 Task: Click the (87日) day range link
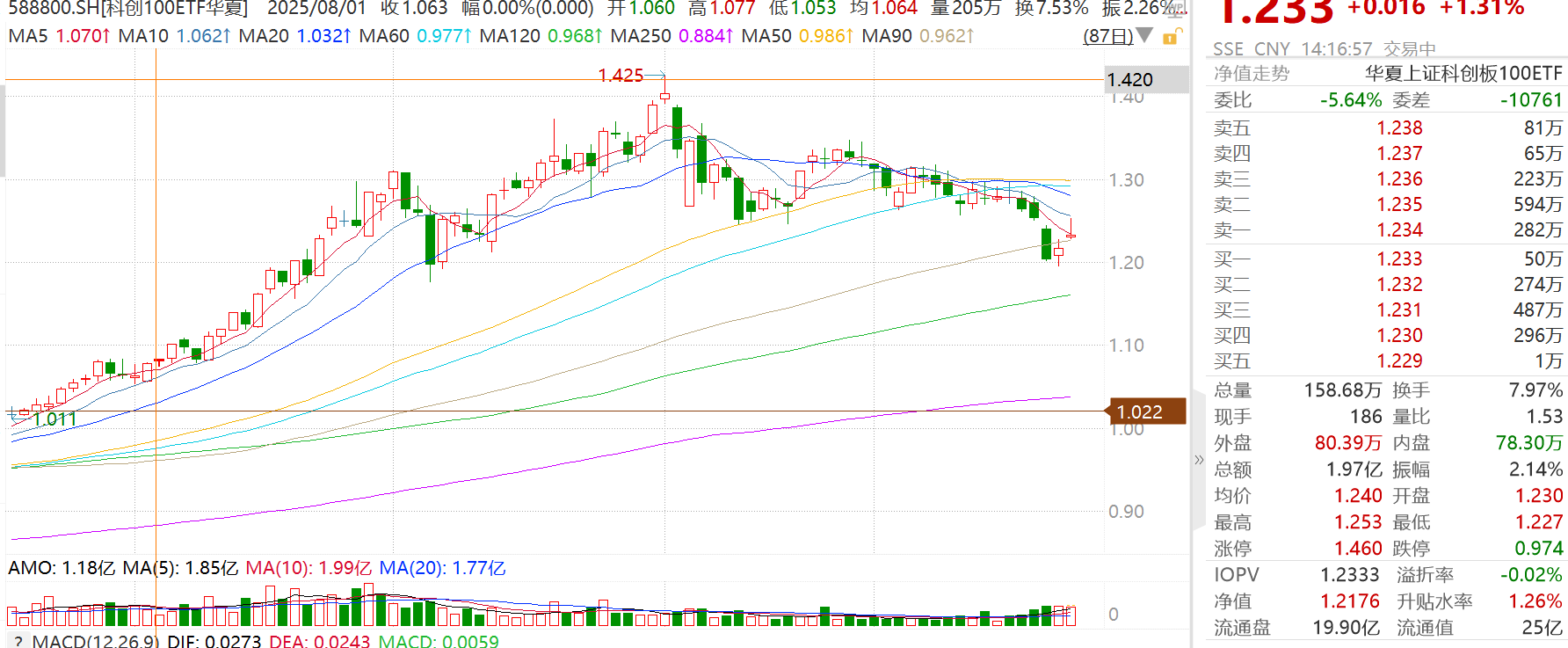click(1107, 37)
